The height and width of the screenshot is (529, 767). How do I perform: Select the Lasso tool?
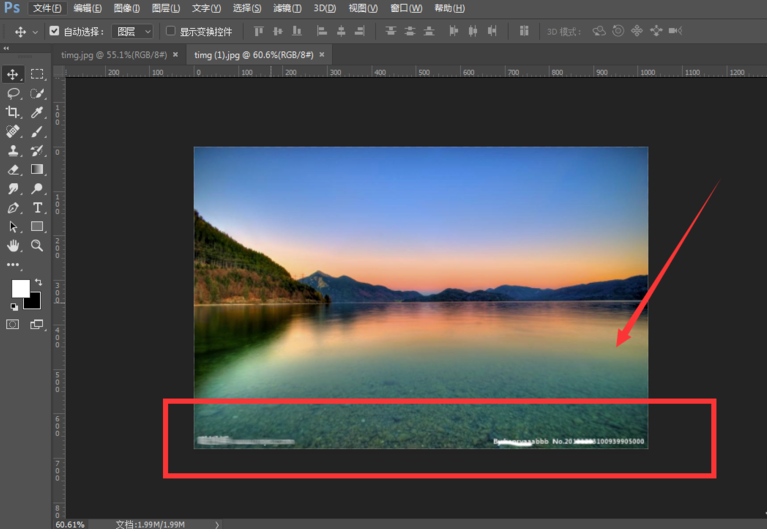tap(13, 93)
